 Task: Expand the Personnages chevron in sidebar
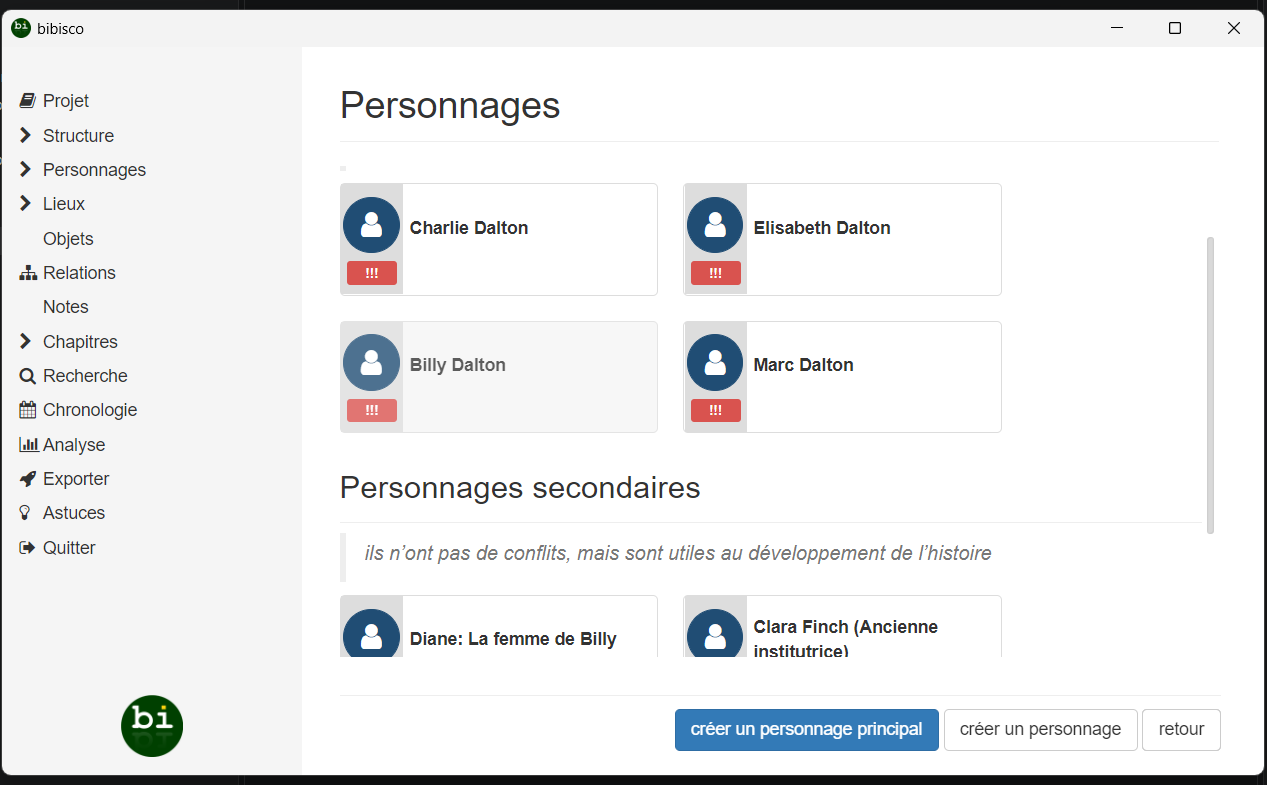point(26,170)
